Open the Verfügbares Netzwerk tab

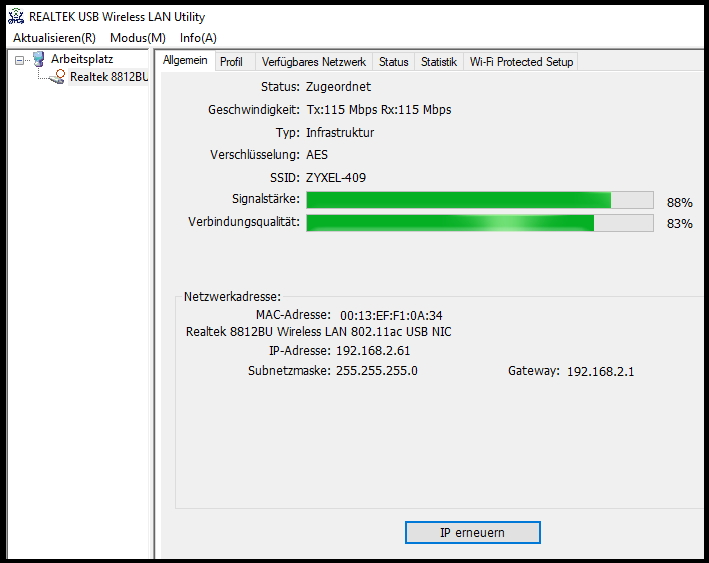(x=314, y=62)
